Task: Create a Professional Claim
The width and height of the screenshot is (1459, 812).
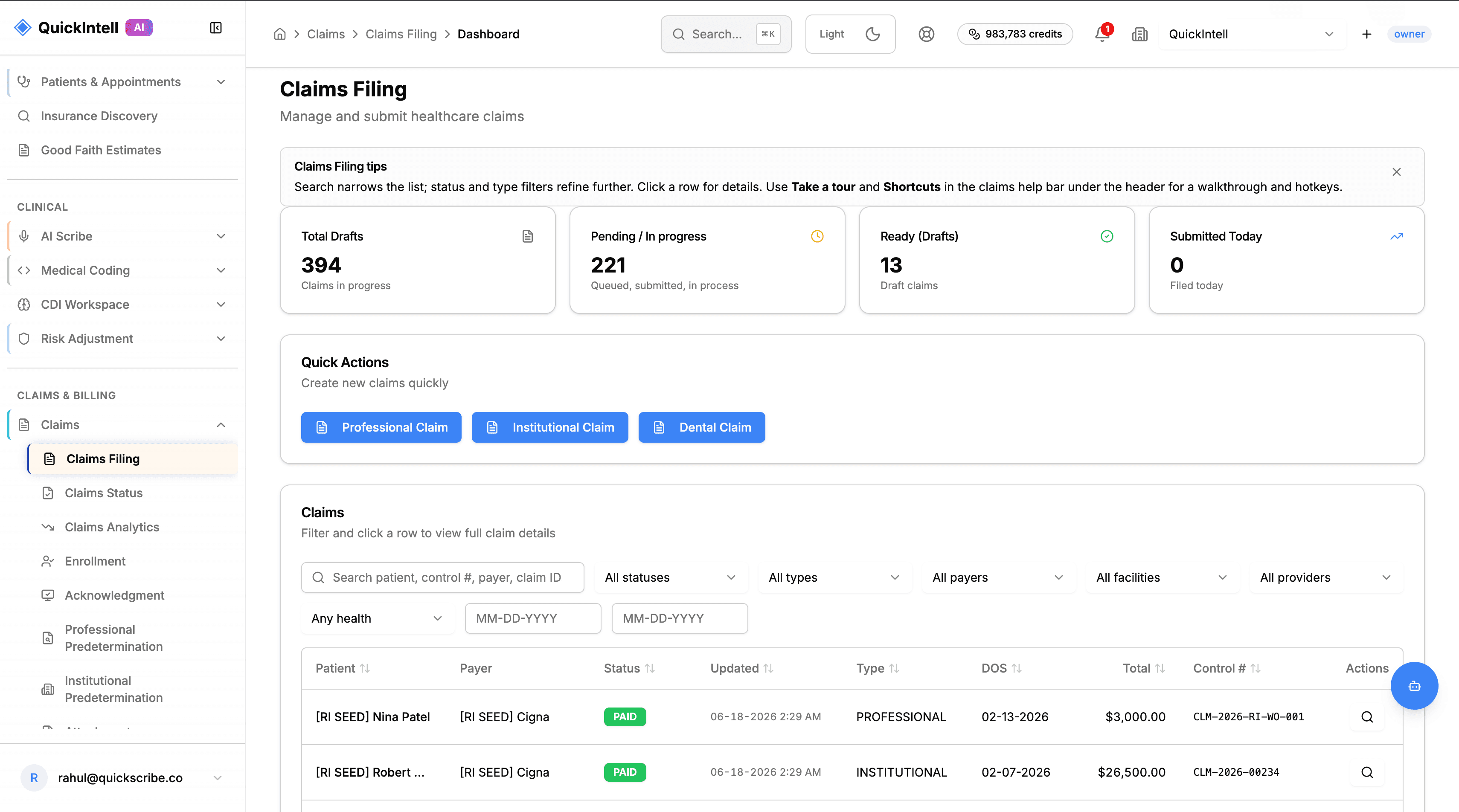Action: tap(381, 427)
